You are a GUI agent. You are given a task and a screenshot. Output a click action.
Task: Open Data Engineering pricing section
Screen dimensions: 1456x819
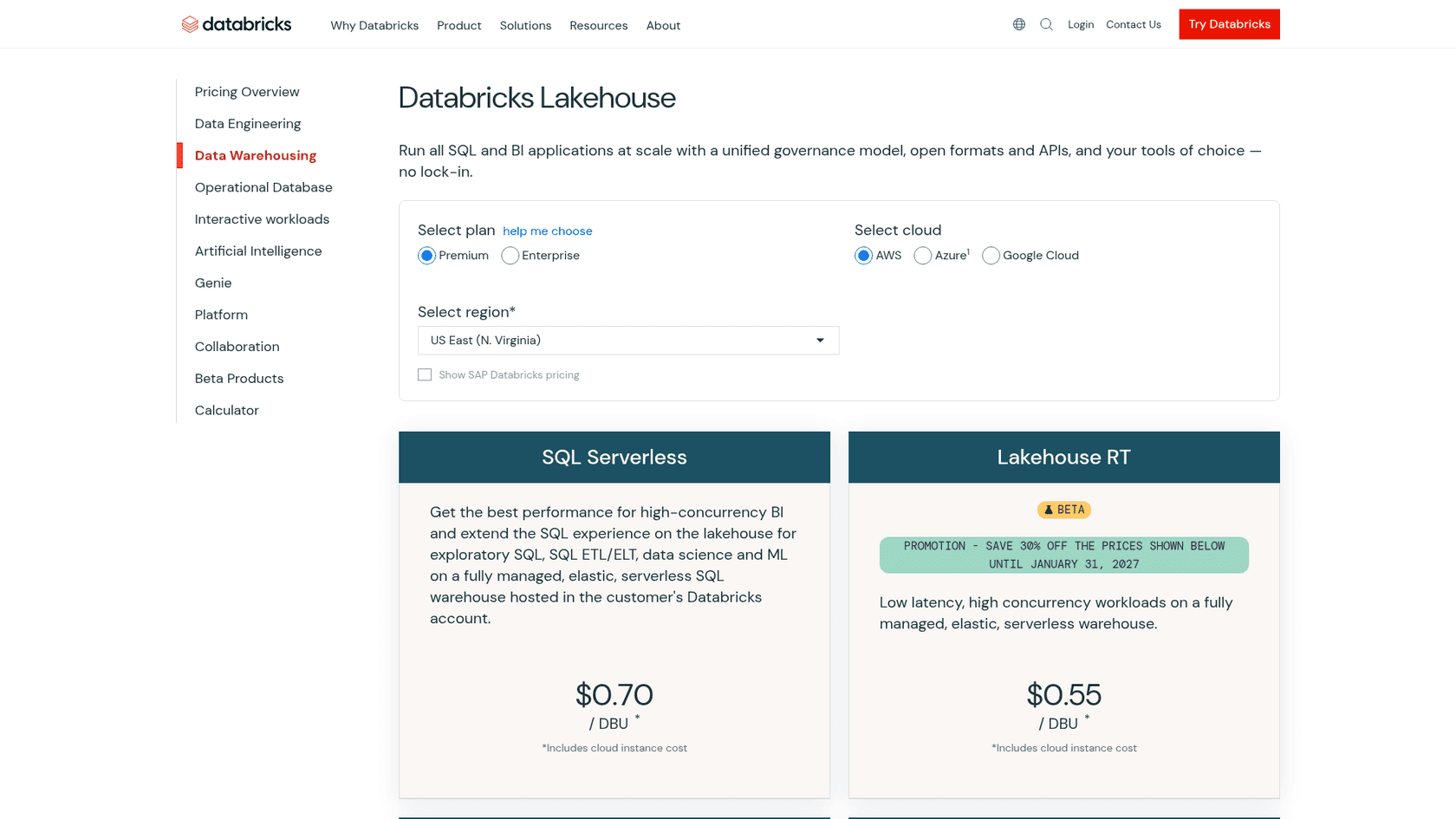pyautogui.click(x=248, y=124)
